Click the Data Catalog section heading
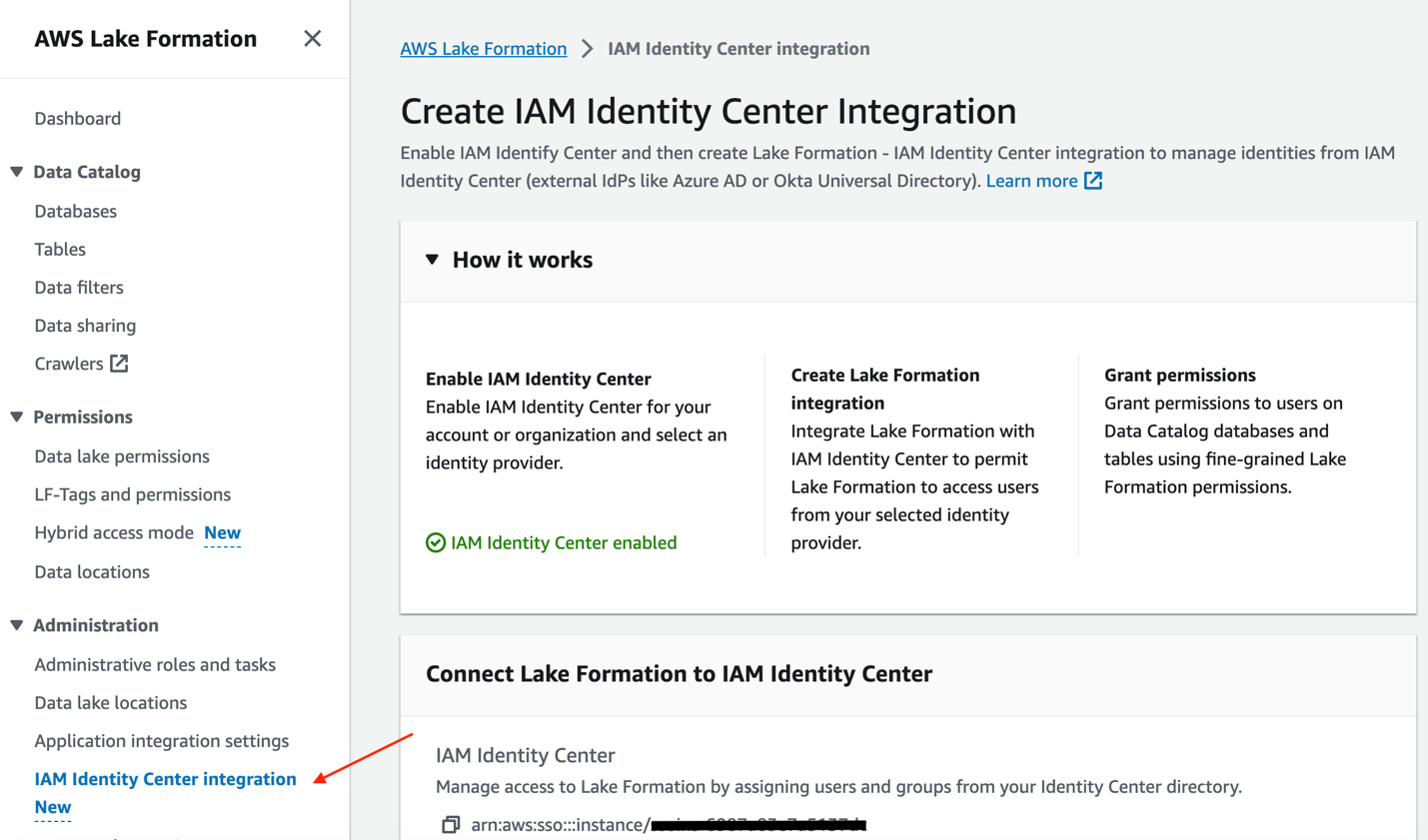Viewport: 1428px width, 840px height. pos(87,172)
